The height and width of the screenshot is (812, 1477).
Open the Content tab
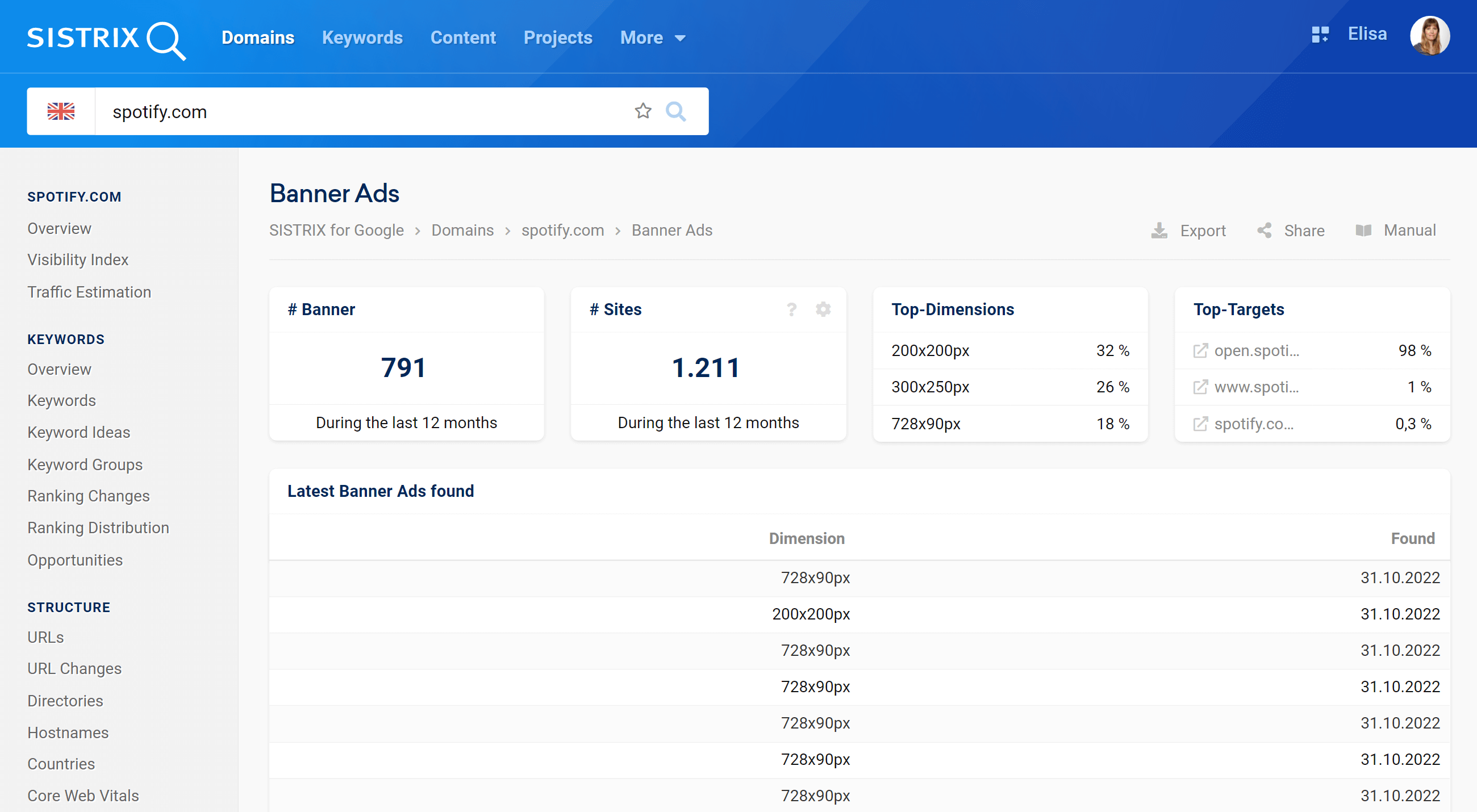coord(464,38)
